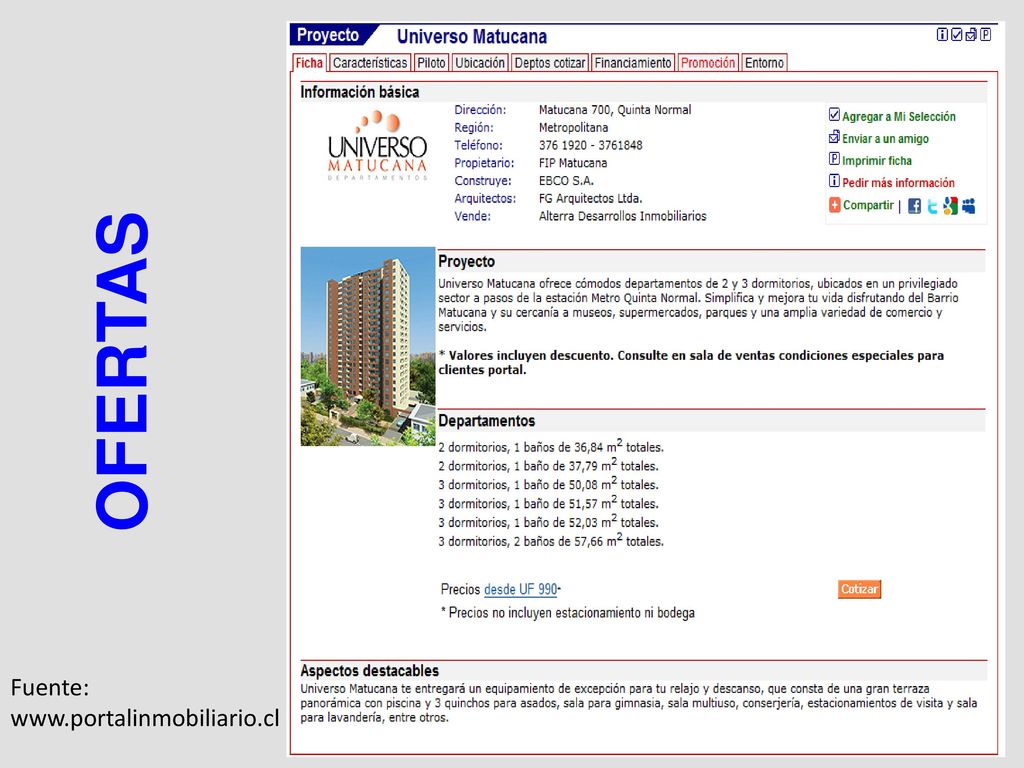Click the Compartir link
This screenshot has height=768, width=1024.
pos(868,205)
